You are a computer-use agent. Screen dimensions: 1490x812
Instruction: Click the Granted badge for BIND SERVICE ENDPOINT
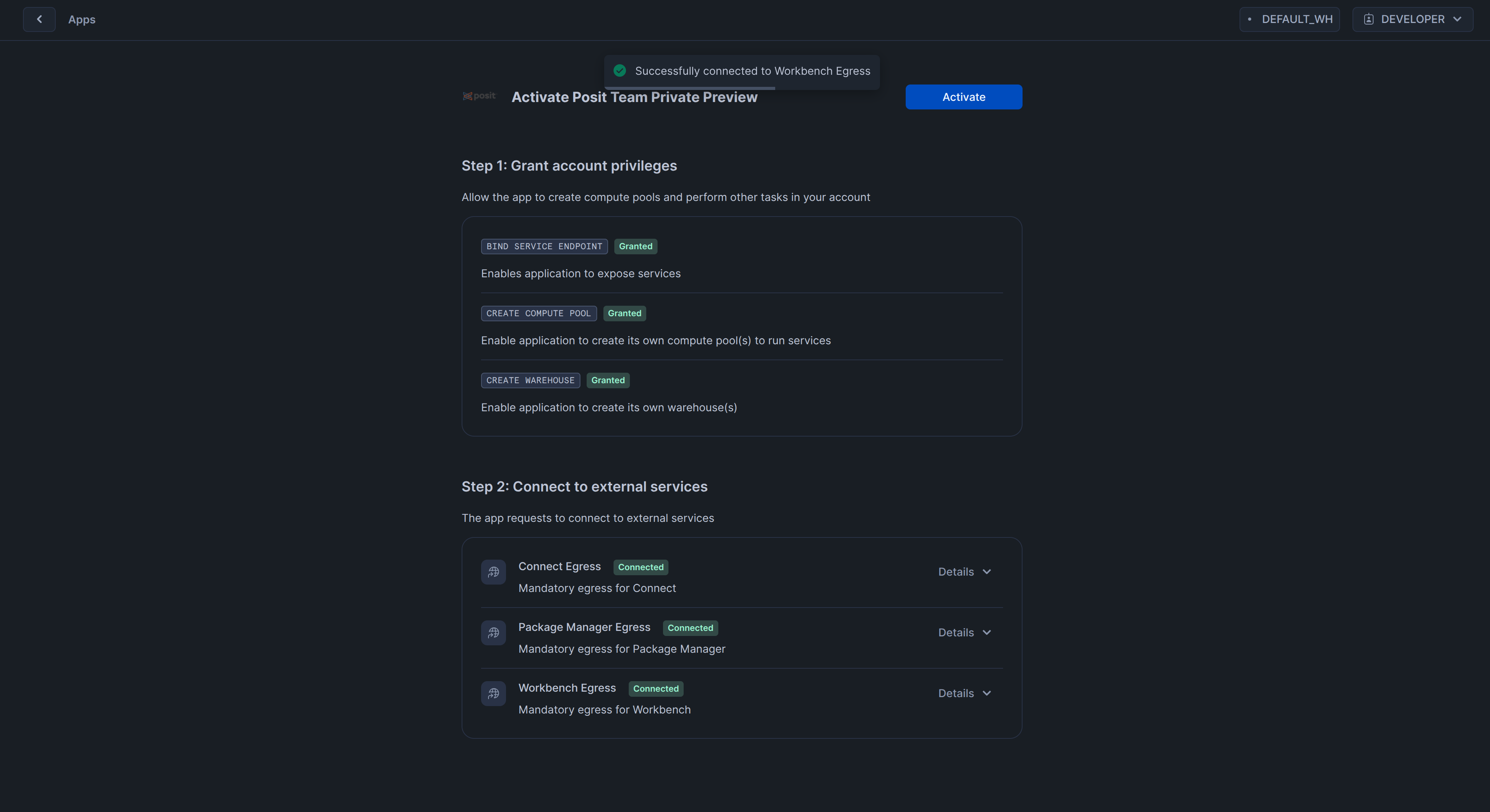(x=636, y=247)
